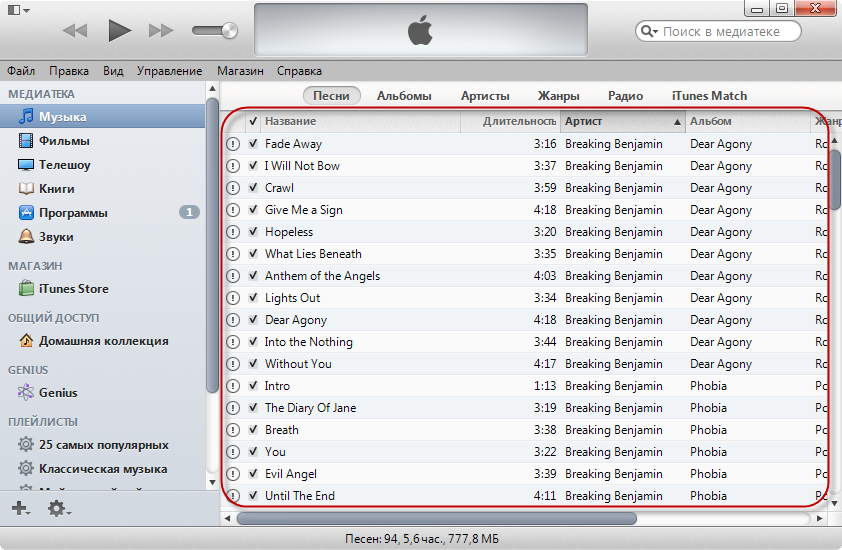Open the Genius section
The height and width of the screenshot is (550, 842).
point(57,393)
